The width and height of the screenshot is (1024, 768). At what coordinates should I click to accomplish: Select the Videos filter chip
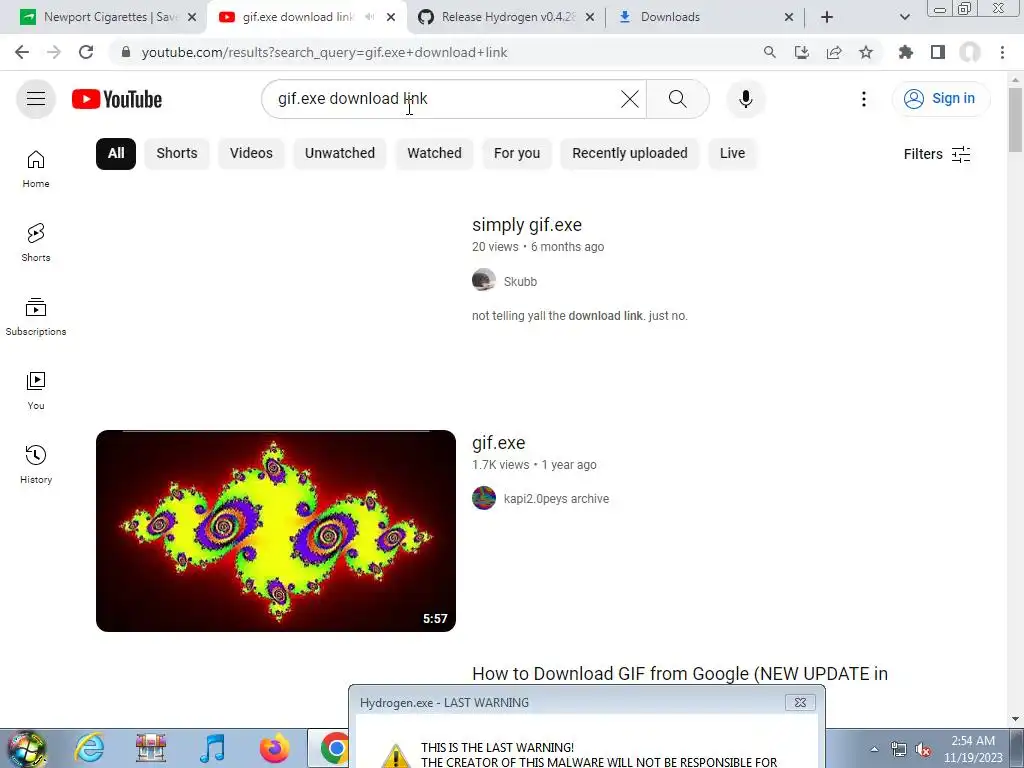(x=251, y=153)
